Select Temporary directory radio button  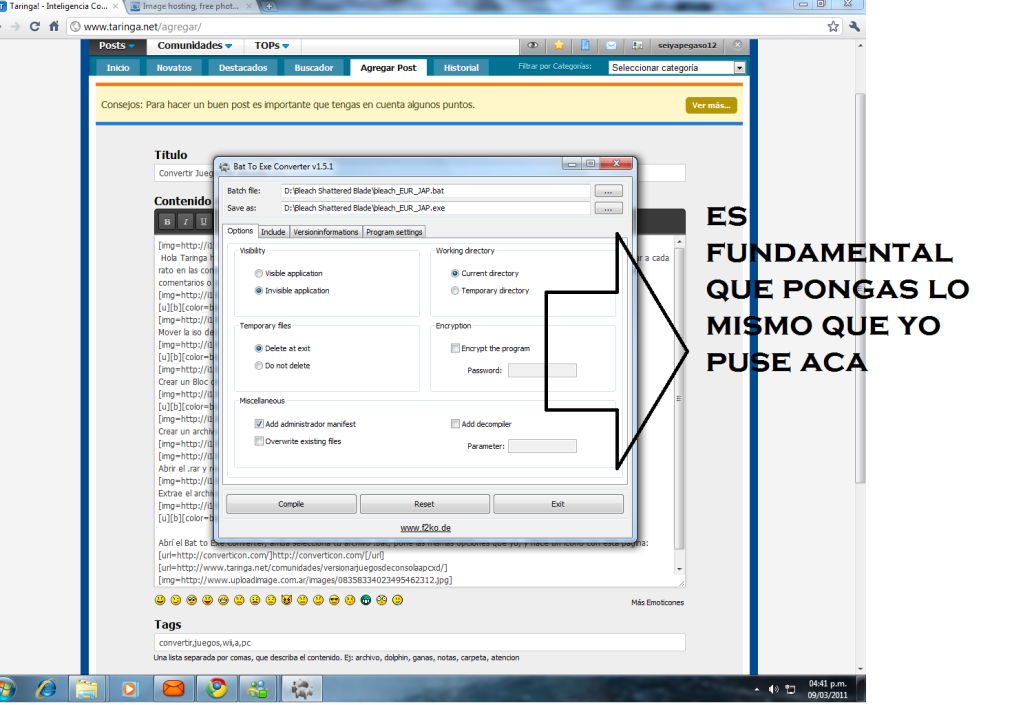point(455,291)
